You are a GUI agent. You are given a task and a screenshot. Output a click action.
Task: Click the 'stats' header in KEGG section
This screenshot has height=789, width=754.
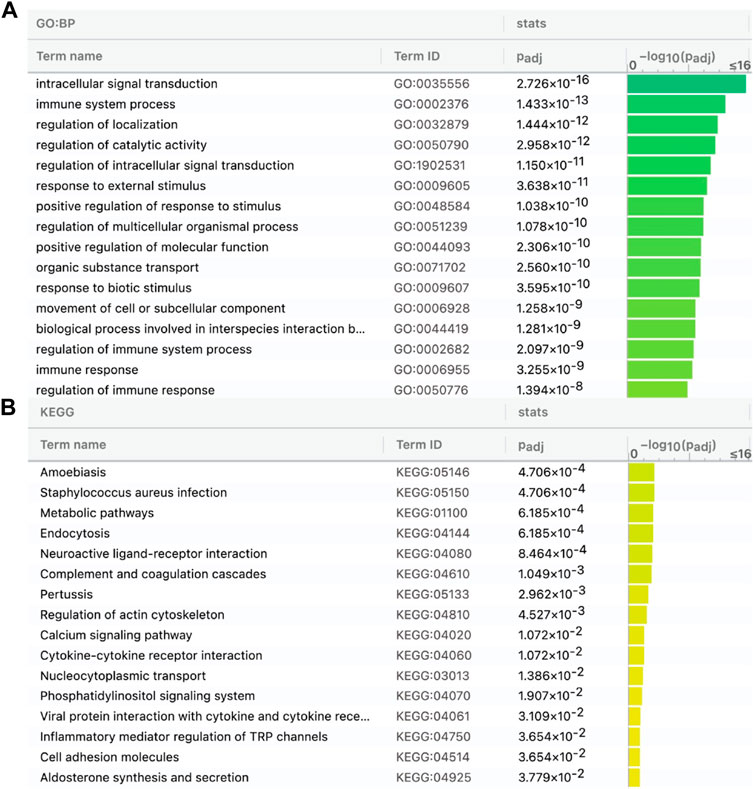(533, 412)
